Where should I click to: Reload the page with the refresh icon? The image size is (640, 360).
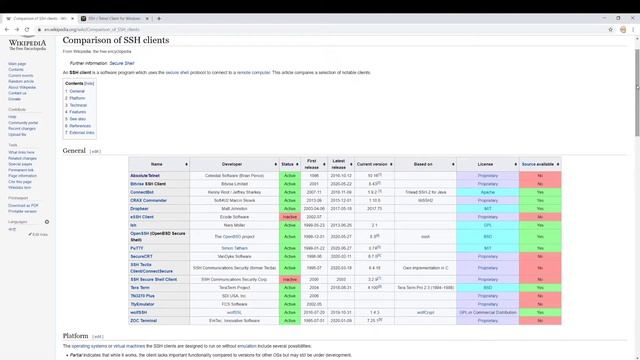(x=27, y=29)
